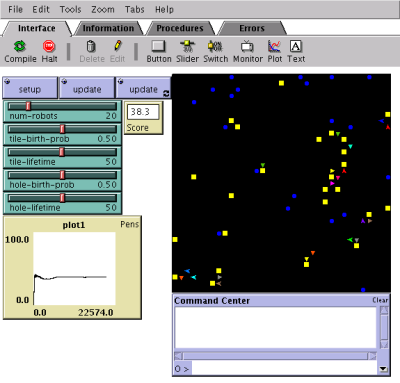The image size is (400, 383).
Task: Click the setup button
Action: coord(30,88)
